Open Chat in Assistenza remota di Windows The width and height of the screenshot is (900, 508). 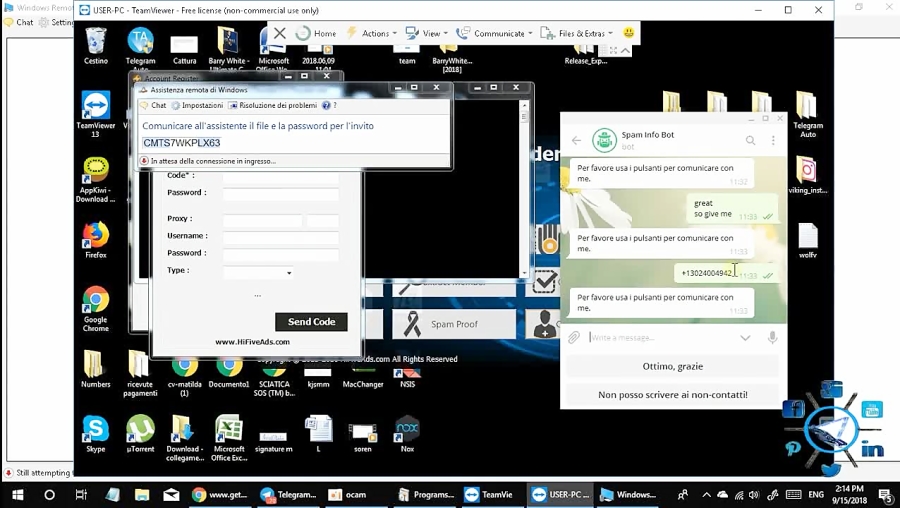154,106
